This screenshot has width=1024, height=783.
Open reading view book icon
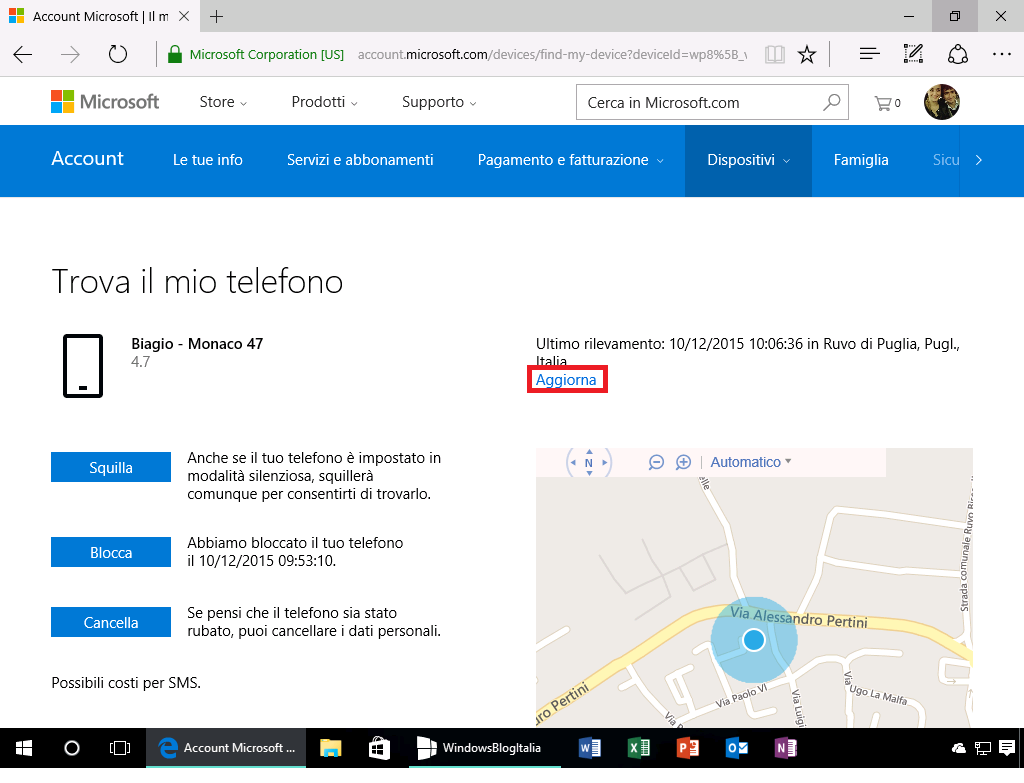tap(775, 54)
